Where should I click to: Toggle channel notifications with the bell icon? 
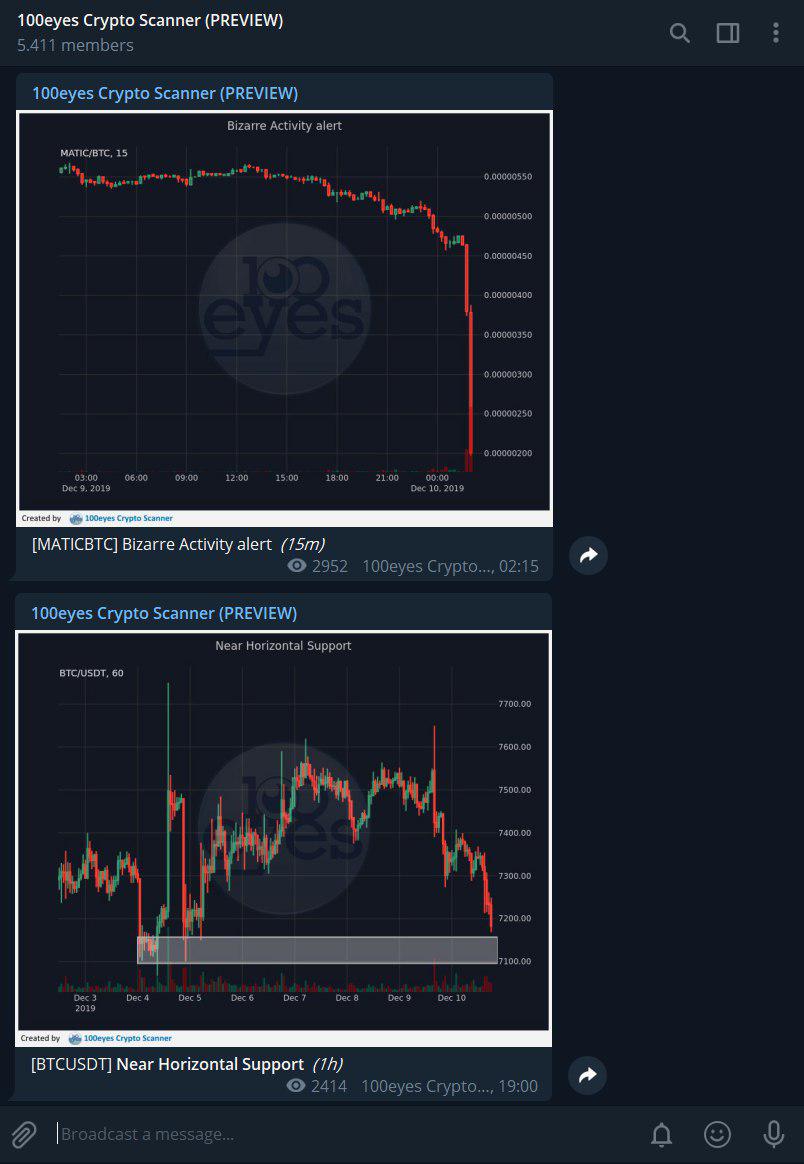(661, 1134)
